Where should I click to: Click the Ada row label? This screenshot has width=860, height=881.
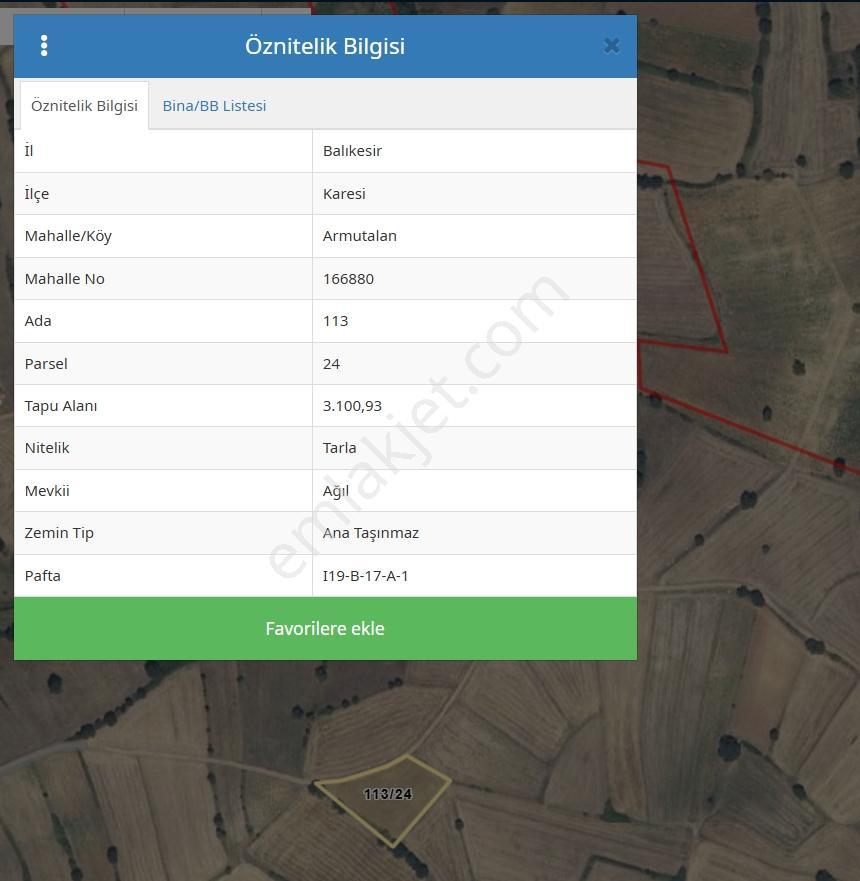38,321
